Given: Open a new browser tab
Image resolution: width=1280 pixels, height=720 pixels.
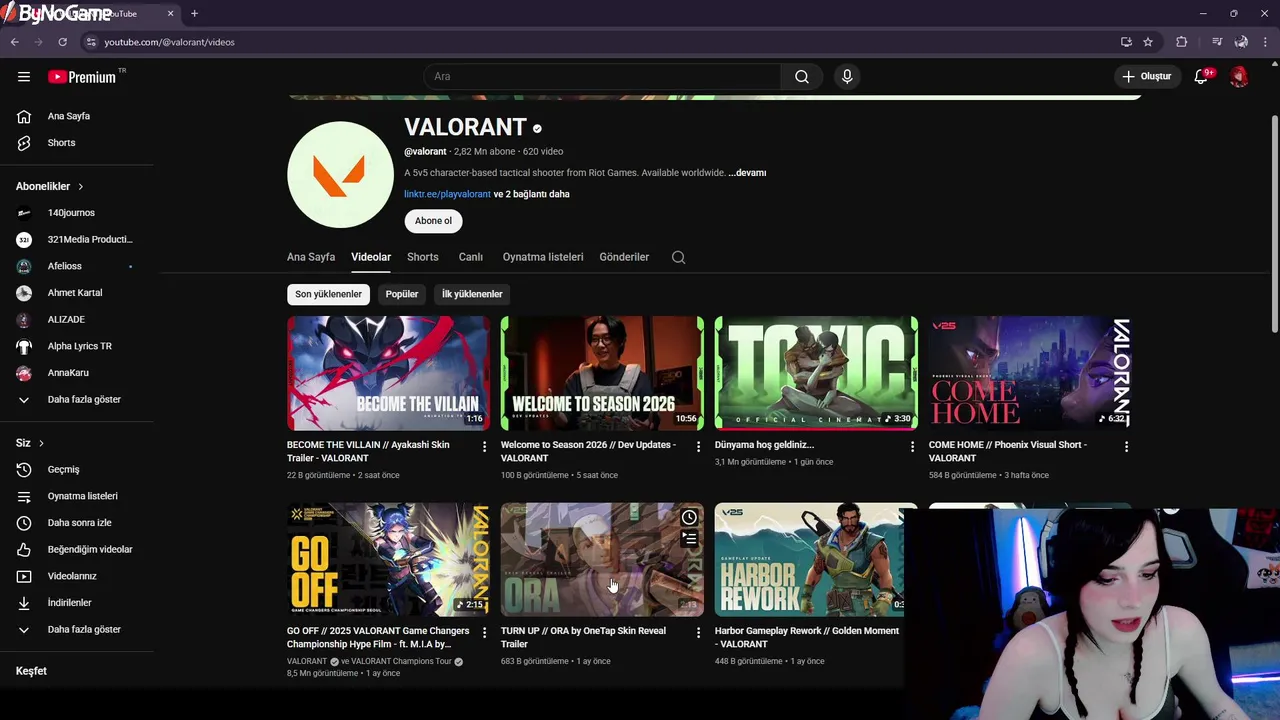Looking at the screenshot, I should [x=194, y=14].
